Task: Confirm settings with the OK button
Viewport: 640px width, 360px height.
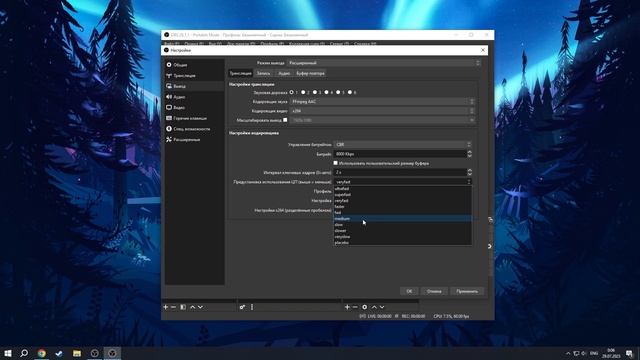Action: [409, 291]
